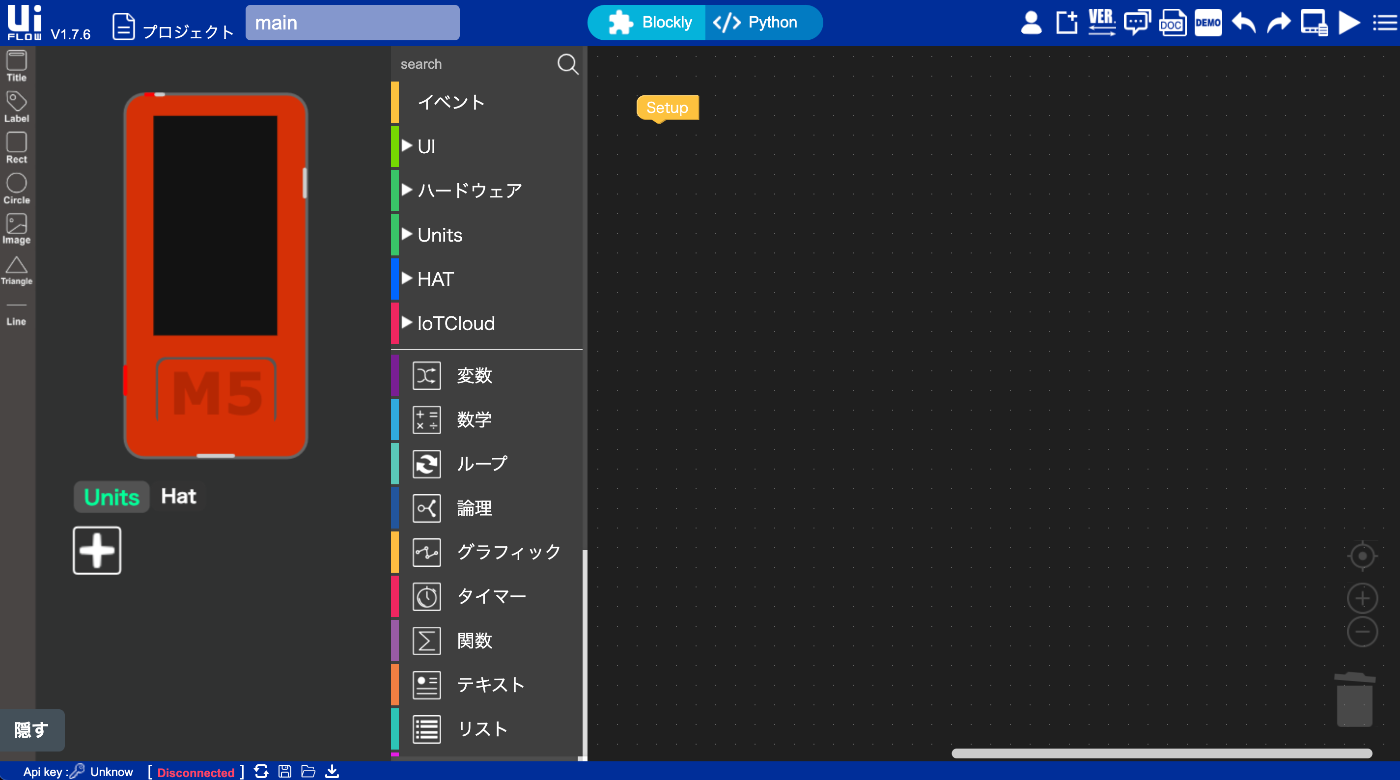The image size is (1400, 780).
Task: Click the trash can in workspace
Action: pos(1355,700)
